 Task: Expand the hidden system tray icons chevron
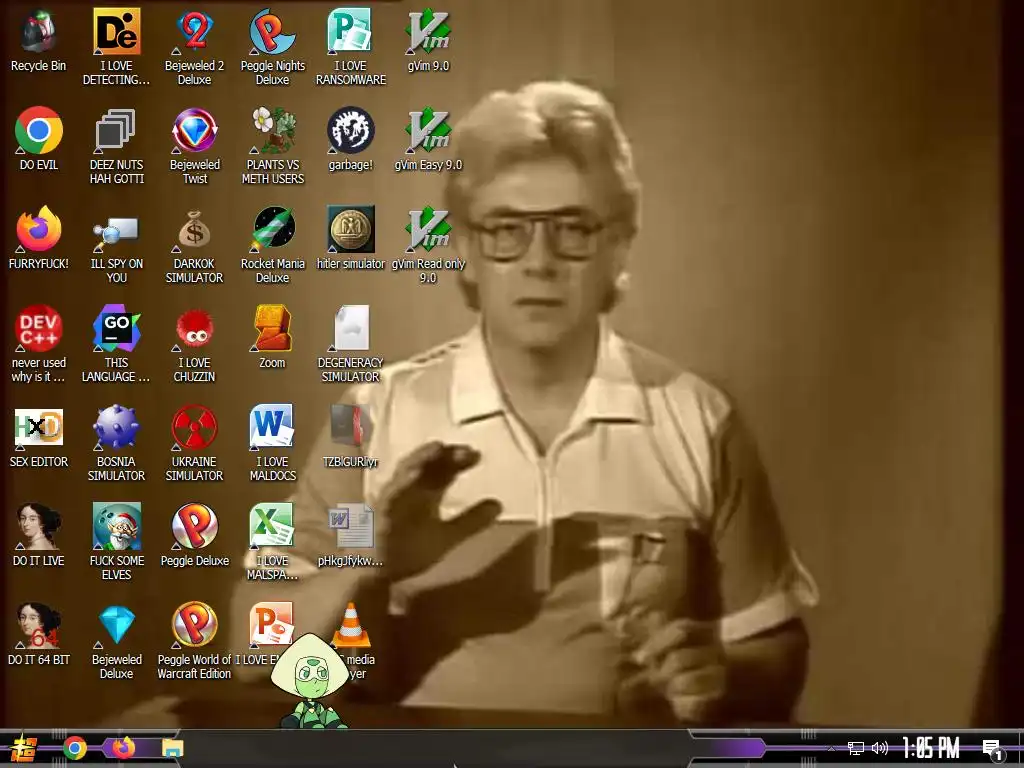831,748
